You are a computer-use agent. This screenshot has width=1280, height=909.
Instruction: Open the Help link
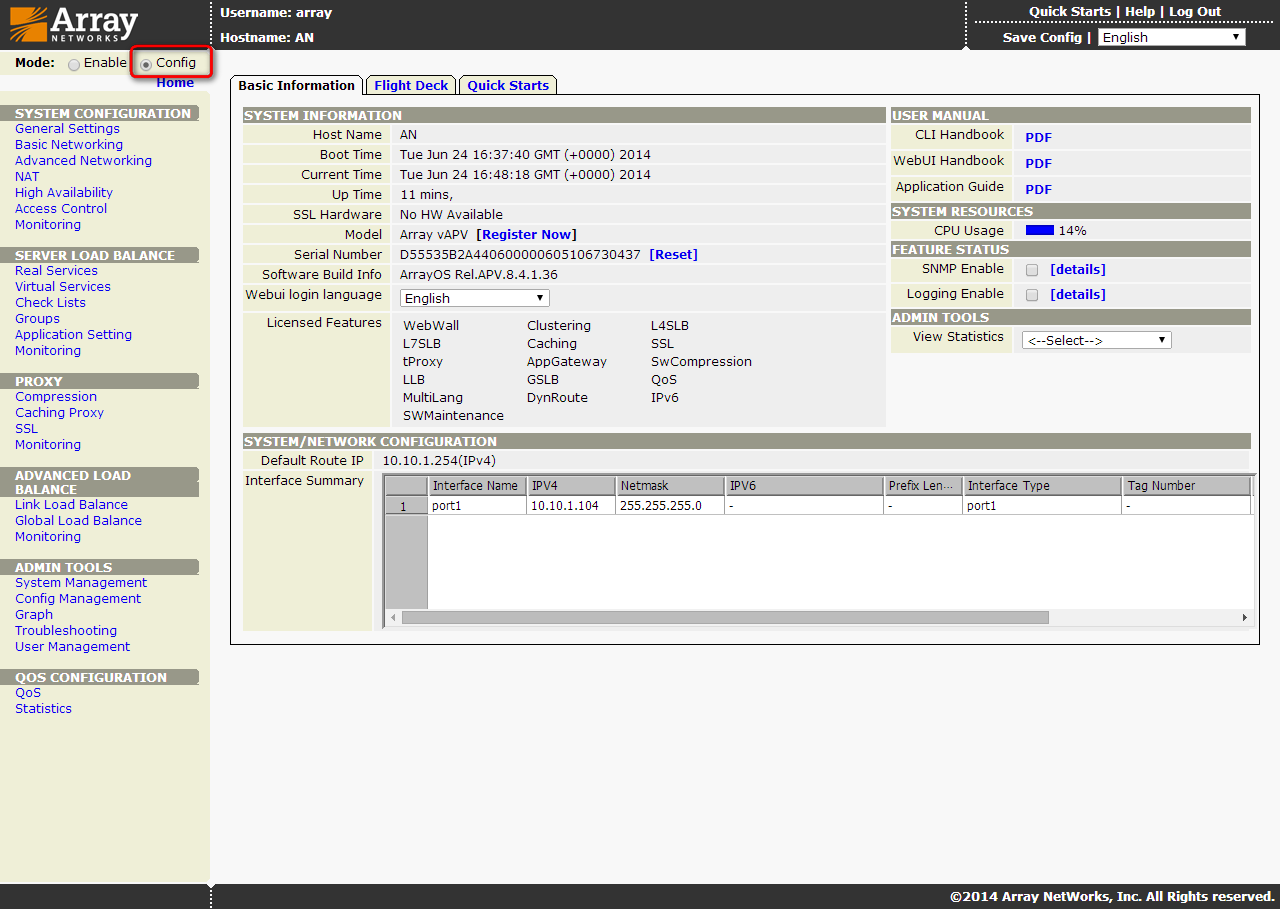click(1140, 12)
